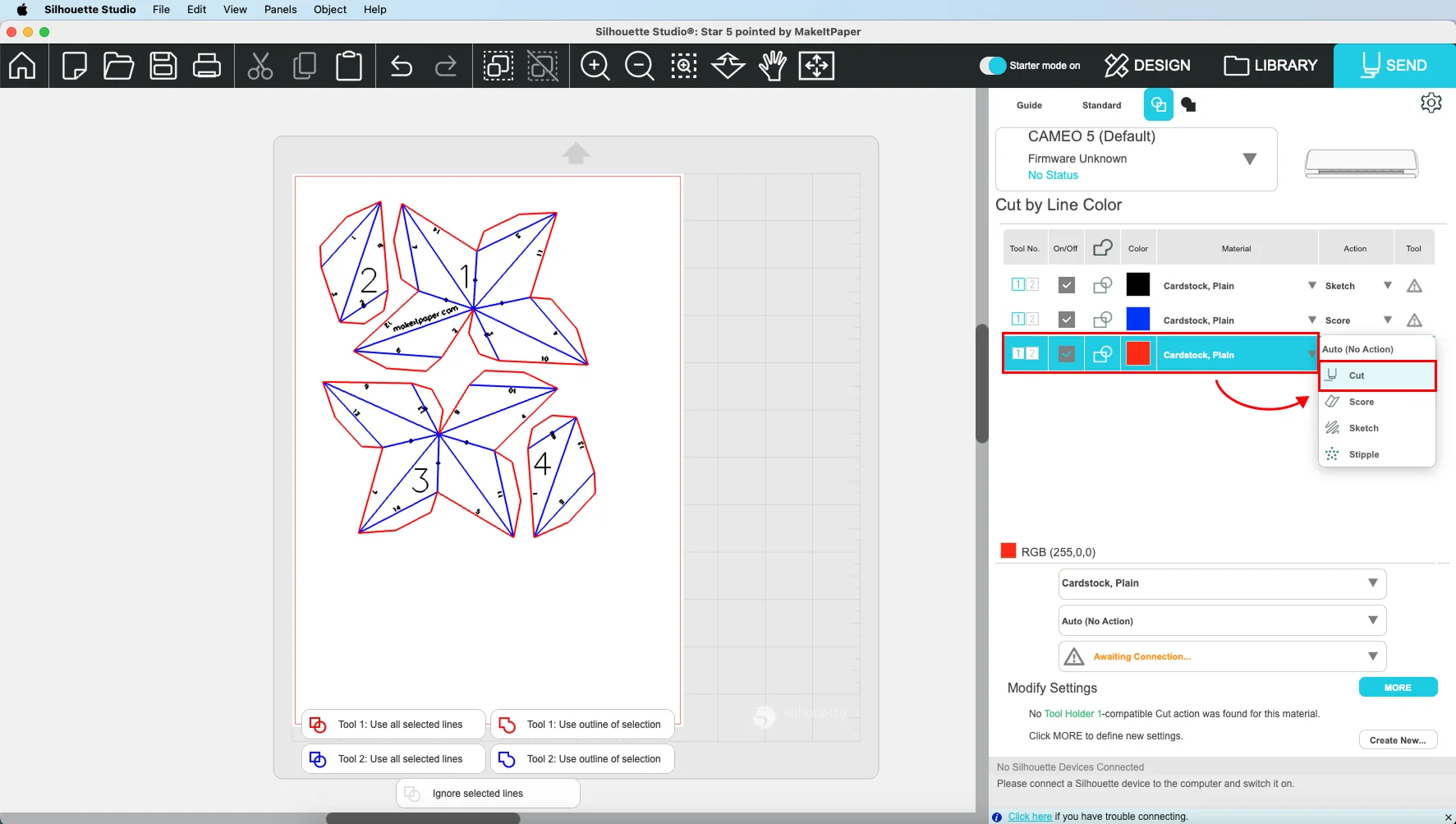Image resolution: width=1456 pixels, height=824 pixels.
Task: Open the Panels menu
Action: (x=280, y=9)
